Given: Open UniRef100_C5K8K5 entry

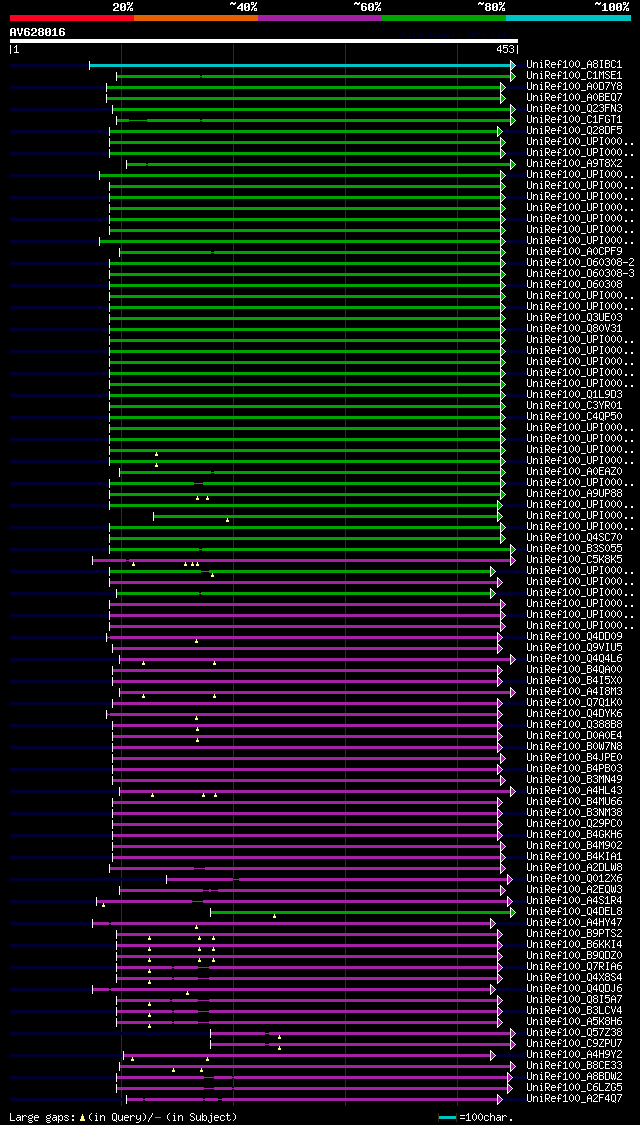Looking at the screenshot, I should pyautogui.click(x=574, y=560).
